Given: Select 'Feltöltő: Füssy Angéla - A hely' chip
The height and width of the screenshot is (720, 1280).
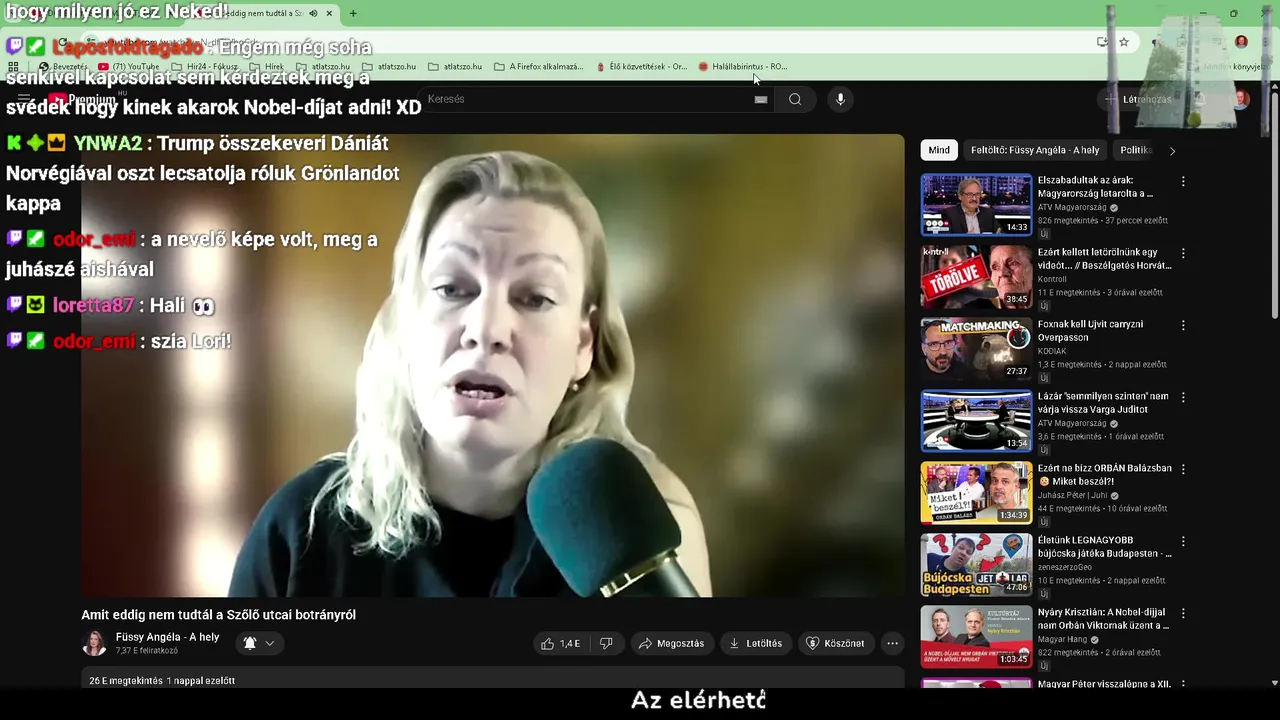Looking at the screenshot, I should point(1035,150).
